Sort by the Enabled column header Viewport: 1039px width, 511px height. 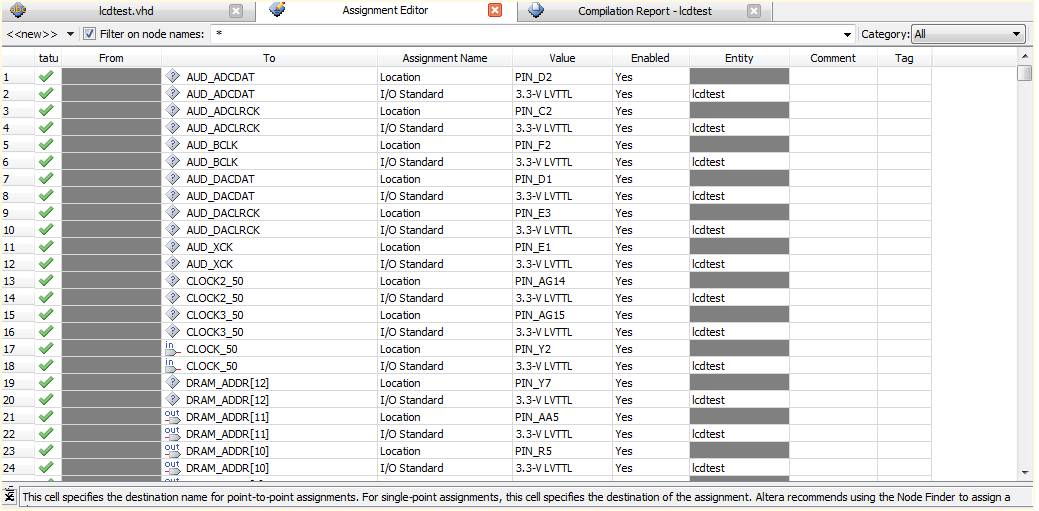tap(650, 58)
